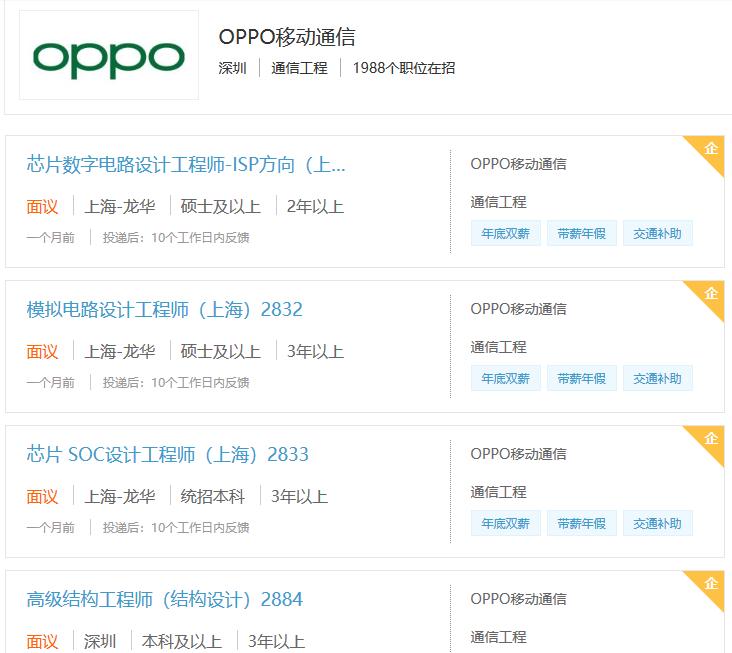Image resolution: width=732 pixels, height=653 pixels.
Task: Click 通信工程 industry in 高级结构工程师 card
Action: [x=498, y=637]
